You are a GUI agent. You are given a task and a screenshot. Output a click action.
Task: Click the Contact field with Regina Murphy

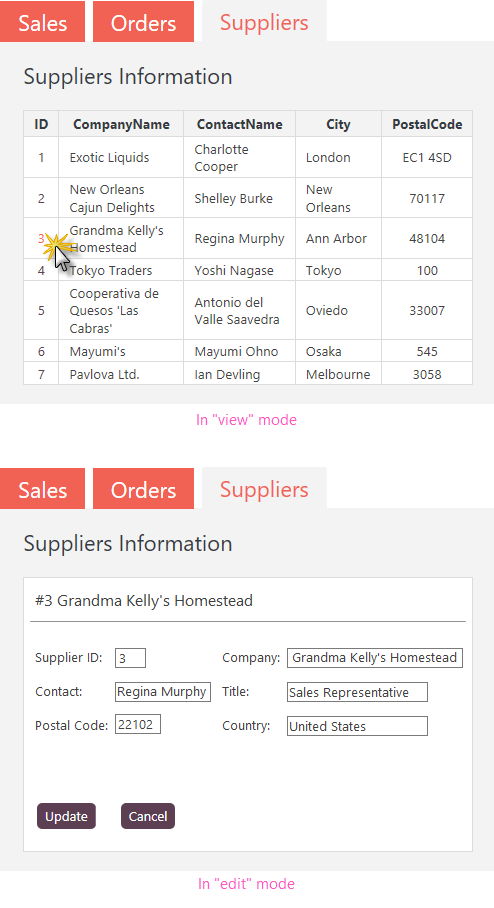pyautogui.click(x=163, y=691)
